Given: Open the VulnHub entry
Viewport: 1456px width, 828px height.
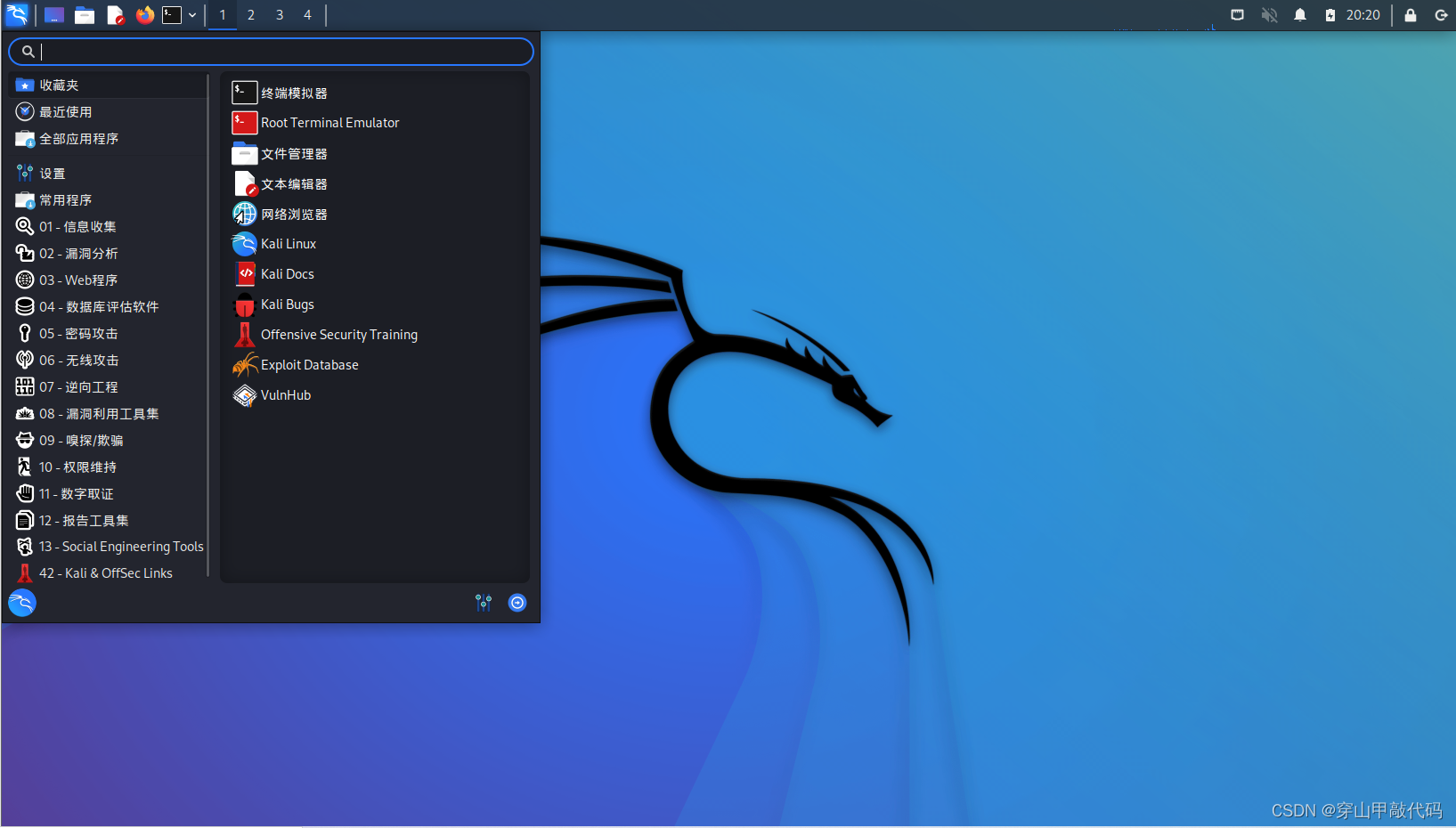Looking at the screenshot, I should point(375,395).
